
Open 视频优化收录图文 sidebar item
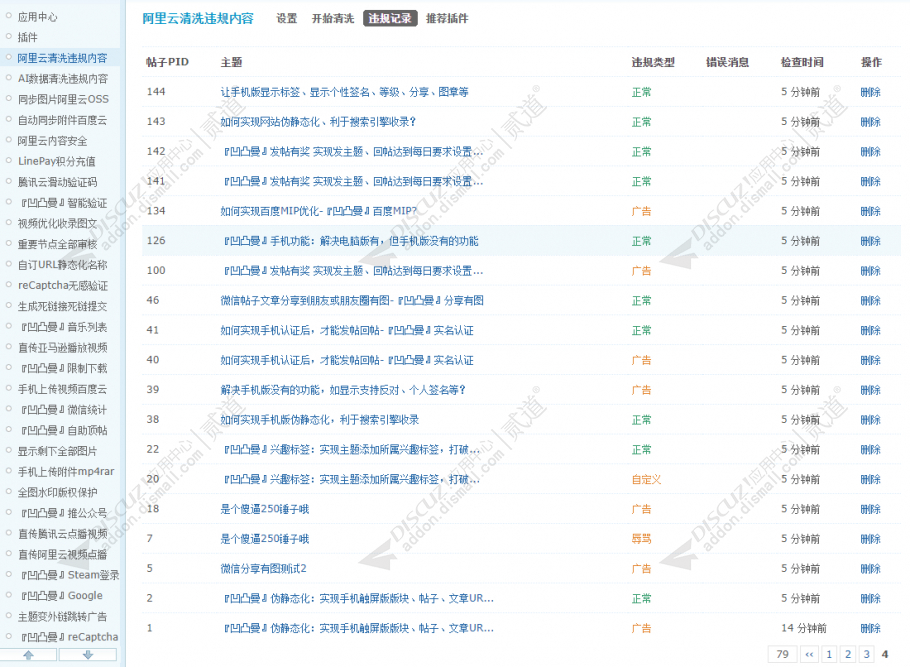57,223
